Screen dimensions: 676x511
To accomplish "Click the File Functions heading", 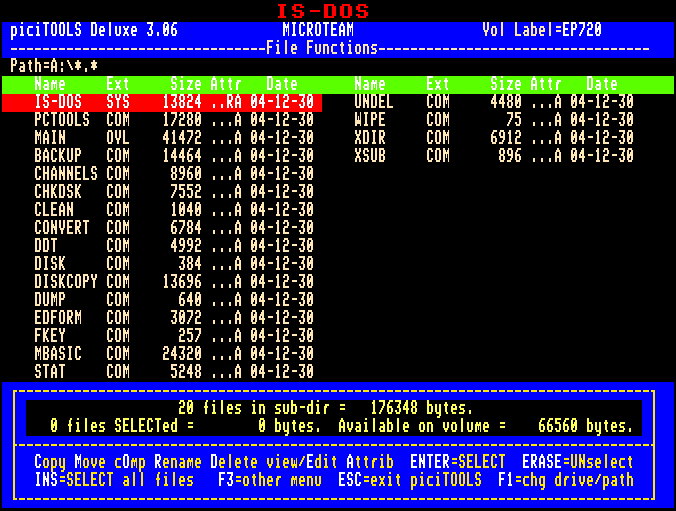I will click(322, 48).
